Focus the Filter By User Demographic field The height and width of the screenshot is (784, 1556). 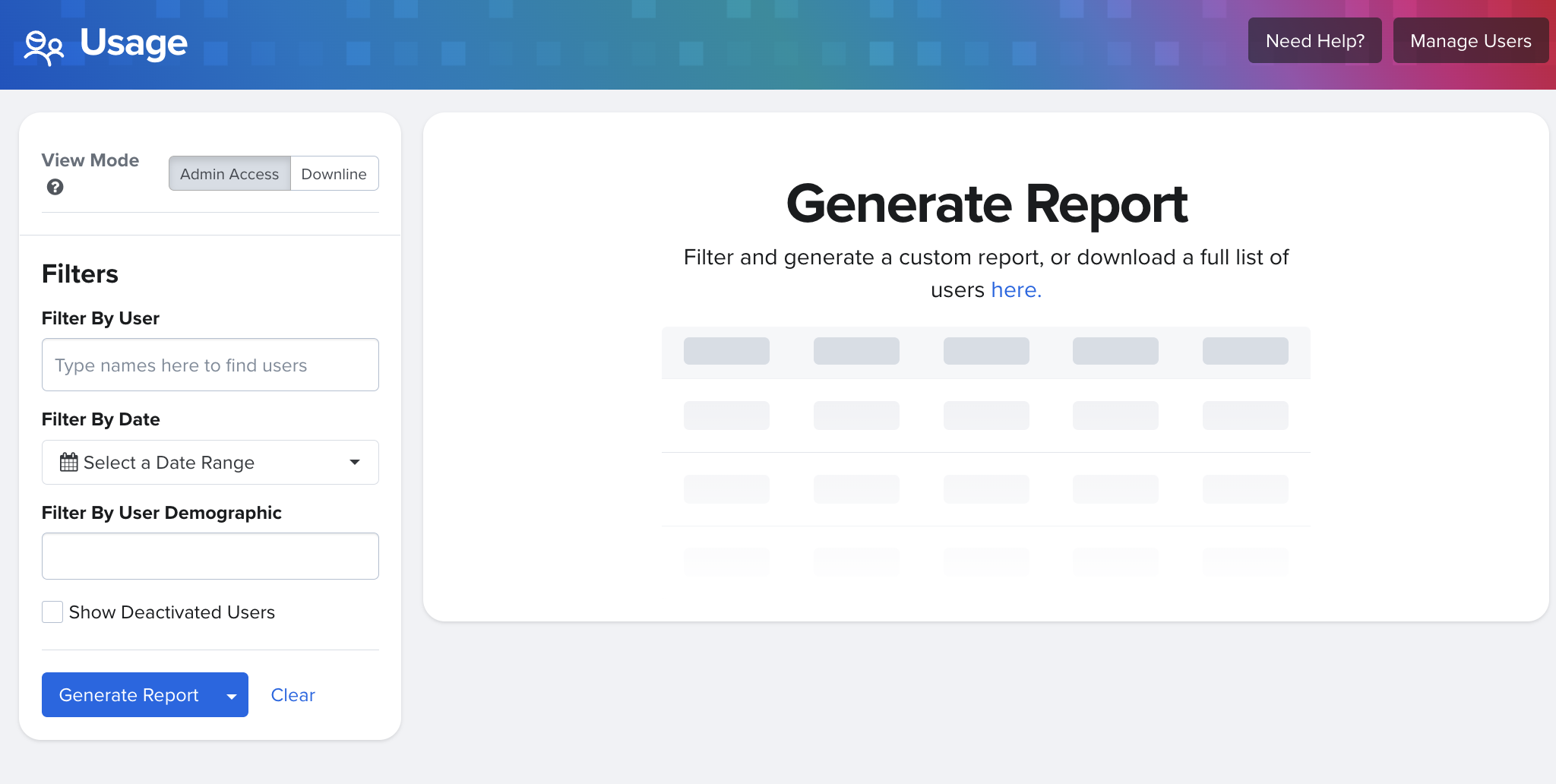coord(210,556)
